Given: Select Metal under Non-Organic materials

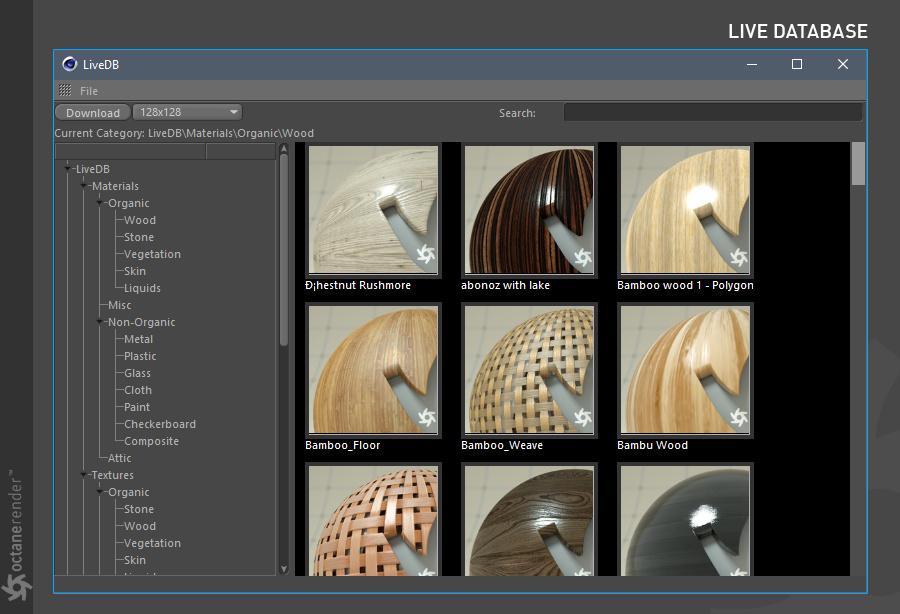Looking at the screenshot, I should click(x=138, y=339).
